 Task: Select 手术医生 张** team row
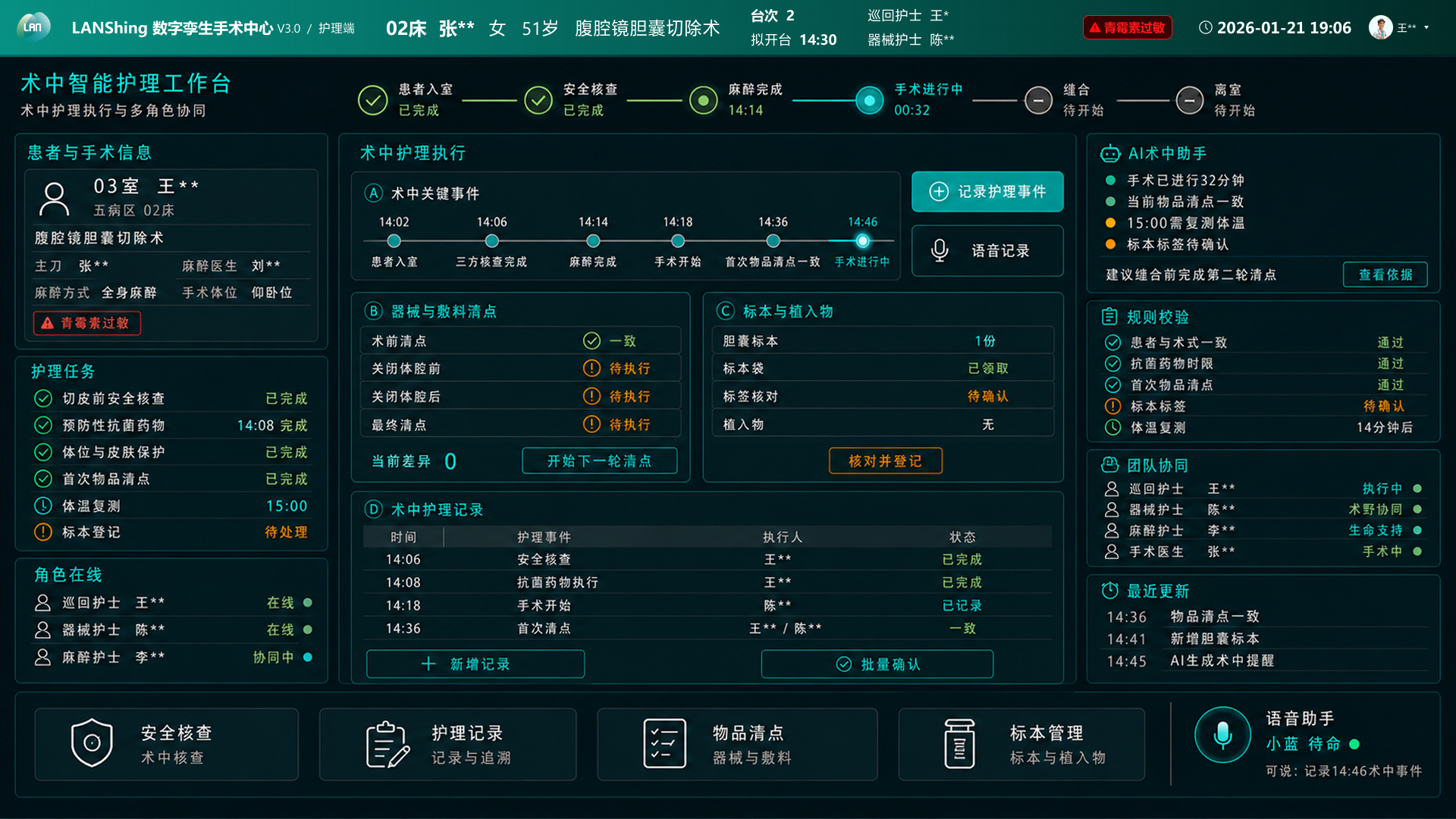pos(1263,552)
